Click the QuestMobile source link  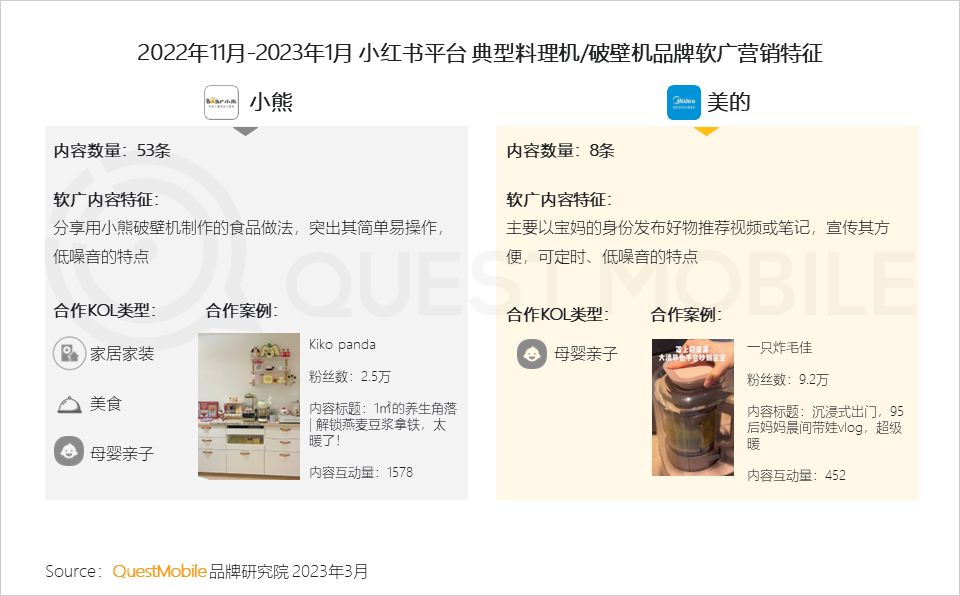[x=160, y=571]
